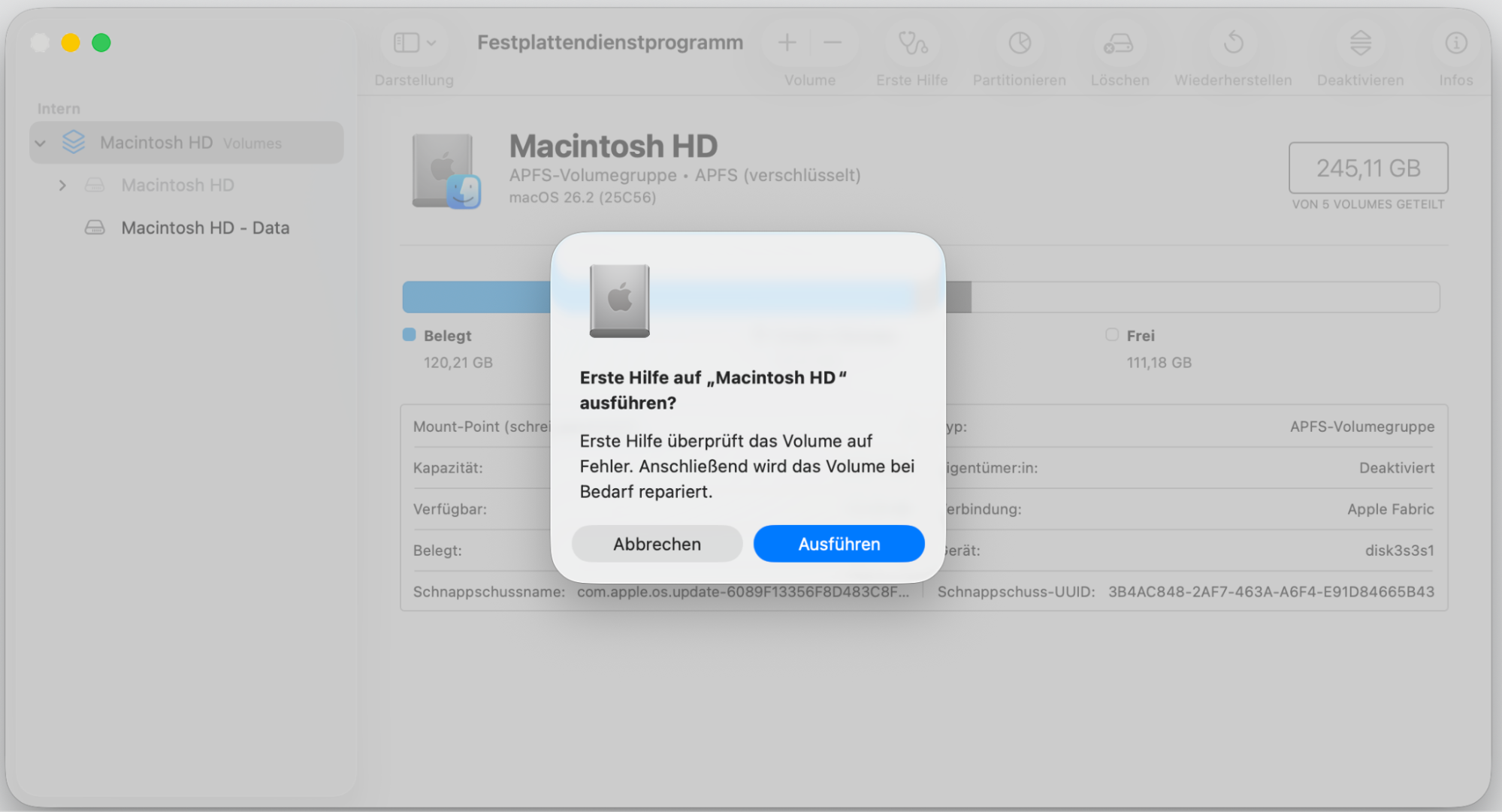The width and height of the screenshot is (1502, 812).
Task: Click the Festplattendienstprogramm window title
Action: [x=610, y=43]
